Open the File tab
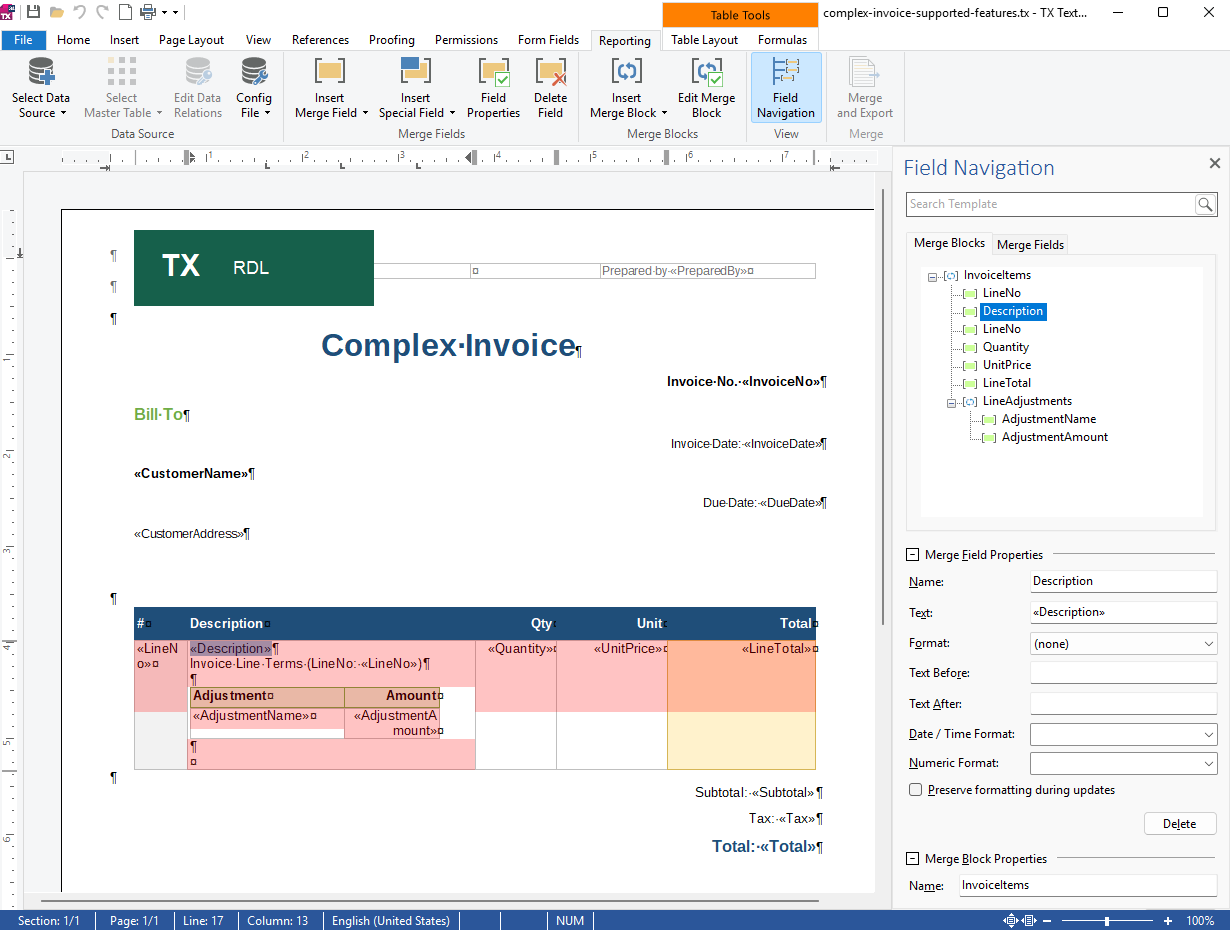 point(23,40)
